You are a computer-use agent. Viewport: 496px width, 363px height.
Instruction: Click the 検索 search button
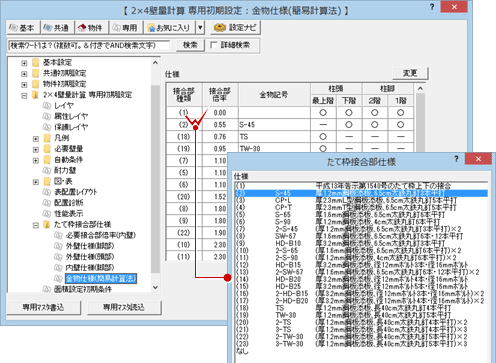pyautogui.click(x=190, y=45)
